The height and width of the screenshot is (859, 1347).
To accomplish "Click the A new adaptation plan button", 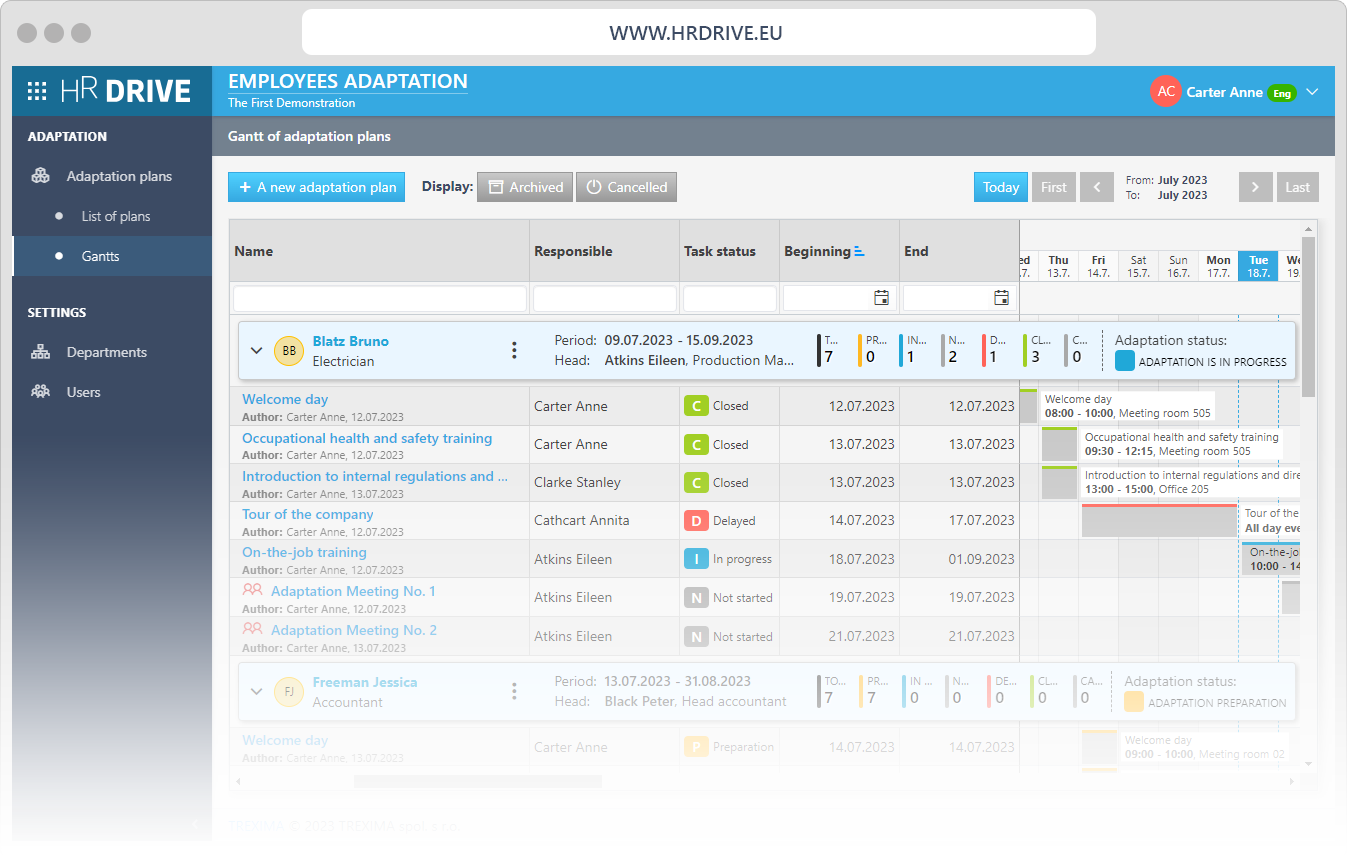I will point(316,187).
